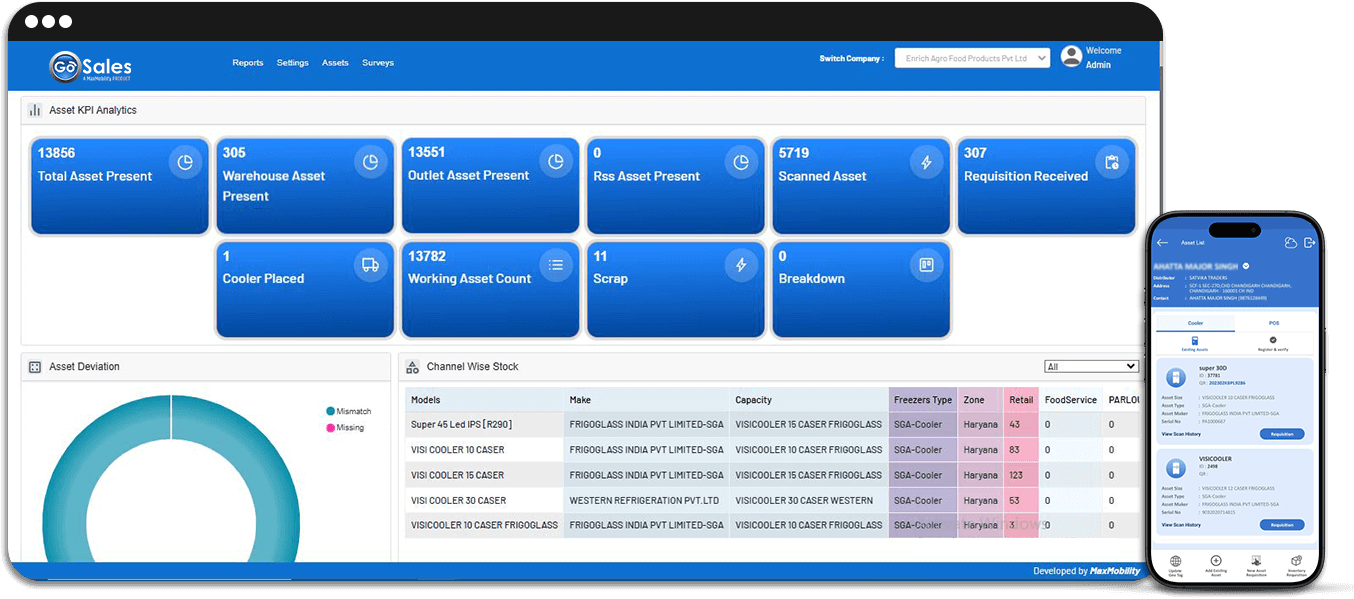Click the Asset Deviation panel icon

35,367
